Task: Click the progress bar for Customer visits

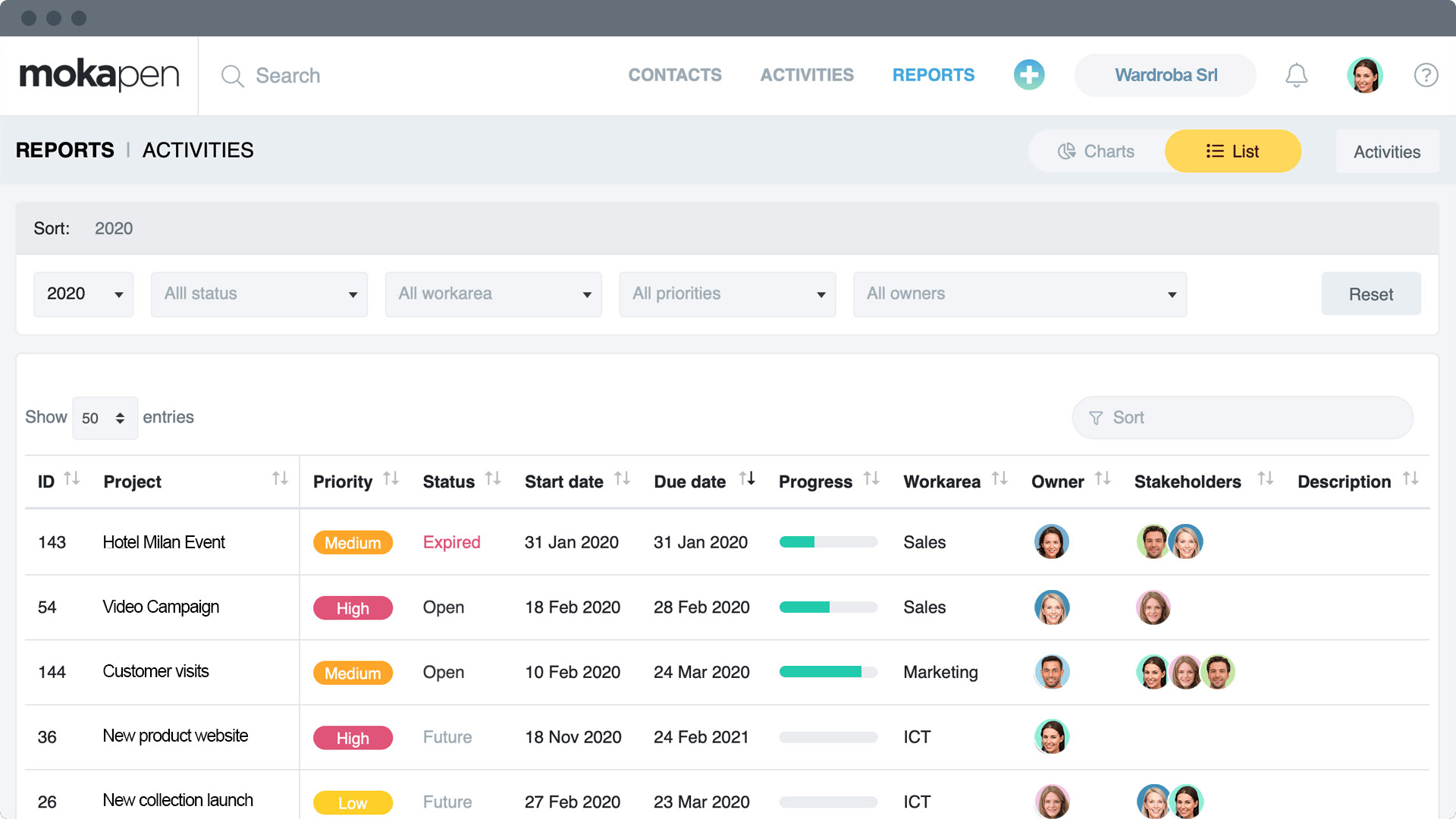Action: [x=828, y=672]
